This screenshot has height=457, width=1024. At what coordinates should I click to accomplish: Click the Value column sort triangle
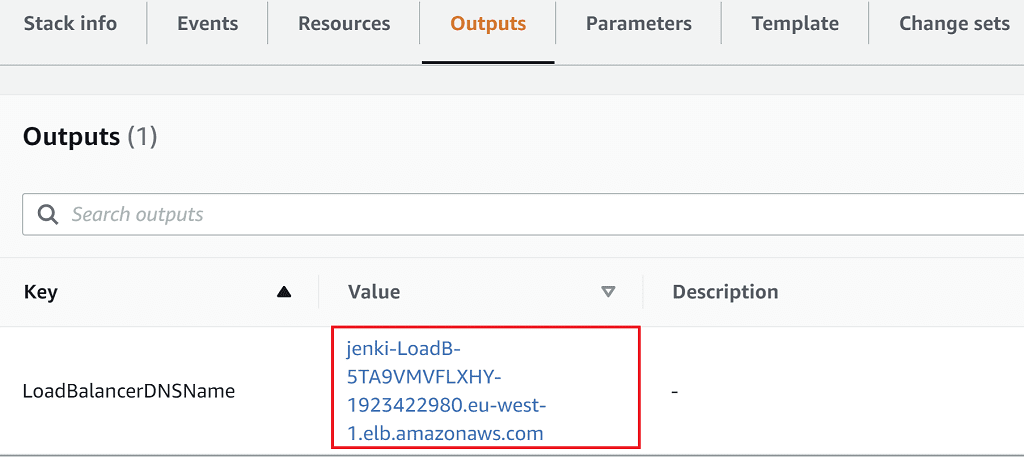608,292
